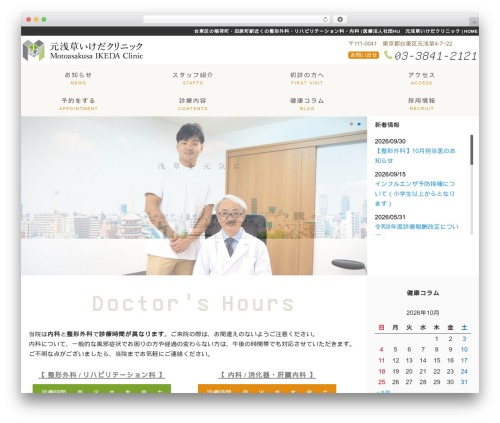Open the 初診の方へ FIRST VISIT menu item
The image size is (500, 423).
307,78
